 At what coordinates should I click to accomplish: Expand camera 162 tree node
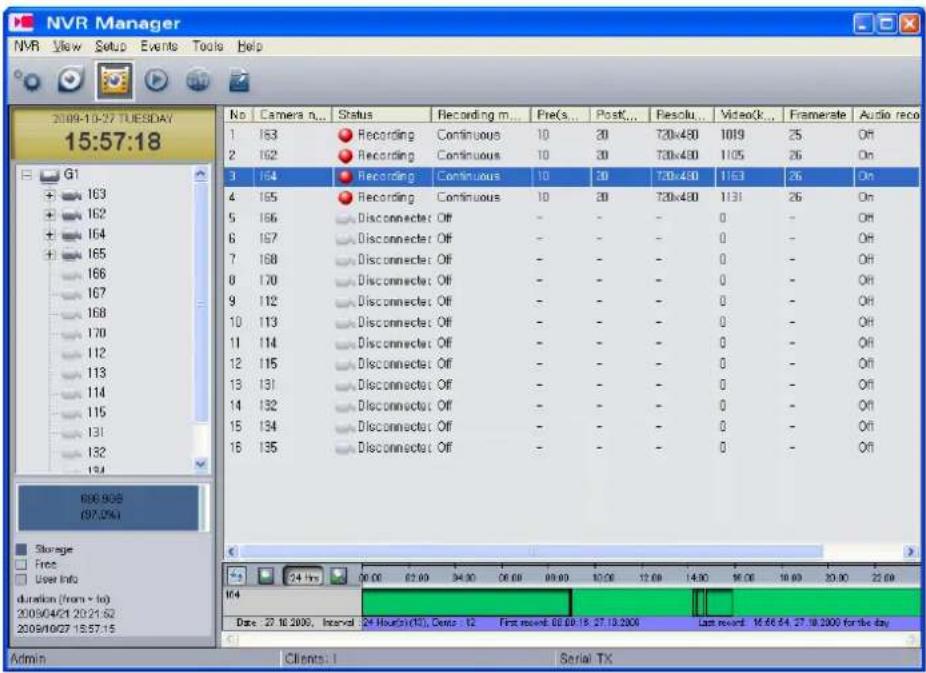[x=50, y=215]
